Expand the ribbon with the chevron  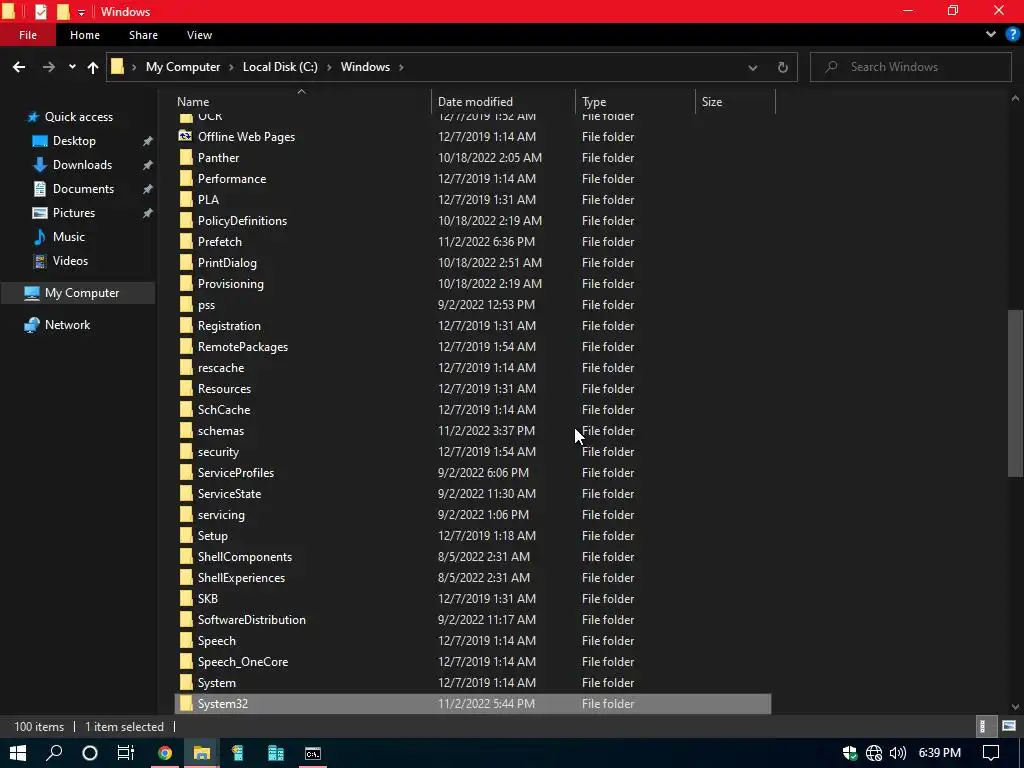tap(991, 35)
